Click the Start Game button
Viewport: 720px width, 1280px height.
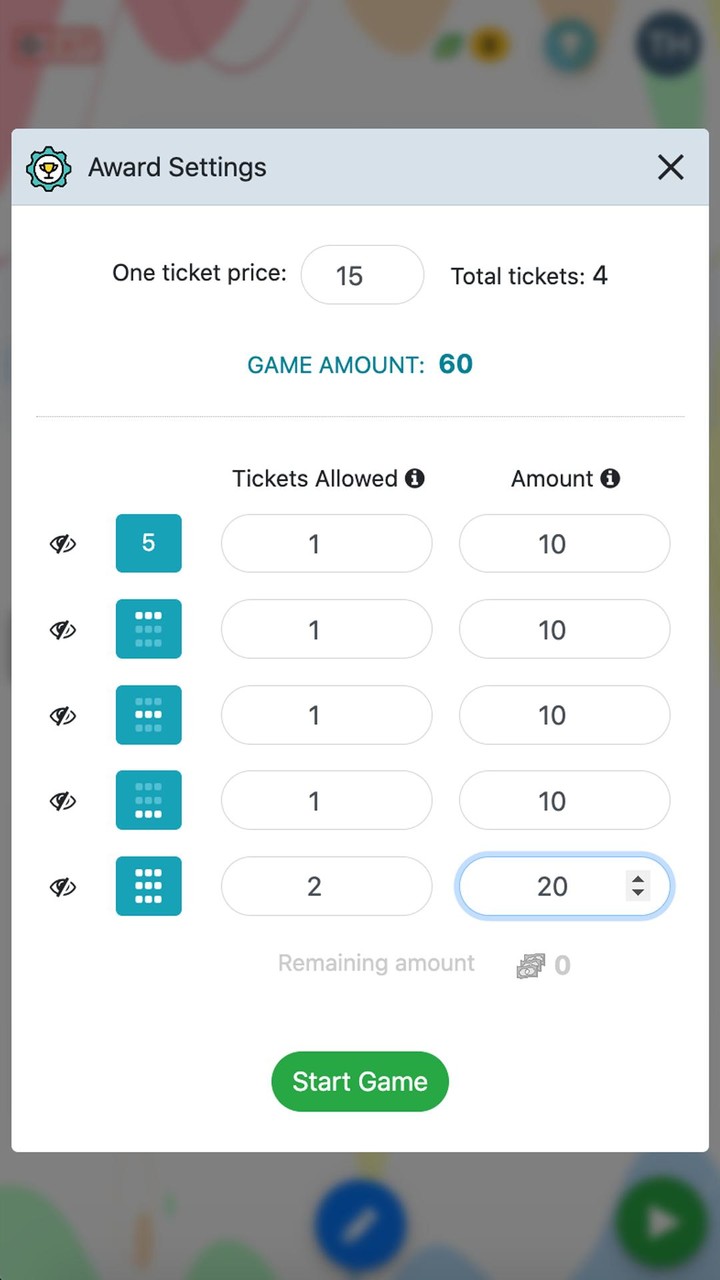click(x=360, y=1081)
